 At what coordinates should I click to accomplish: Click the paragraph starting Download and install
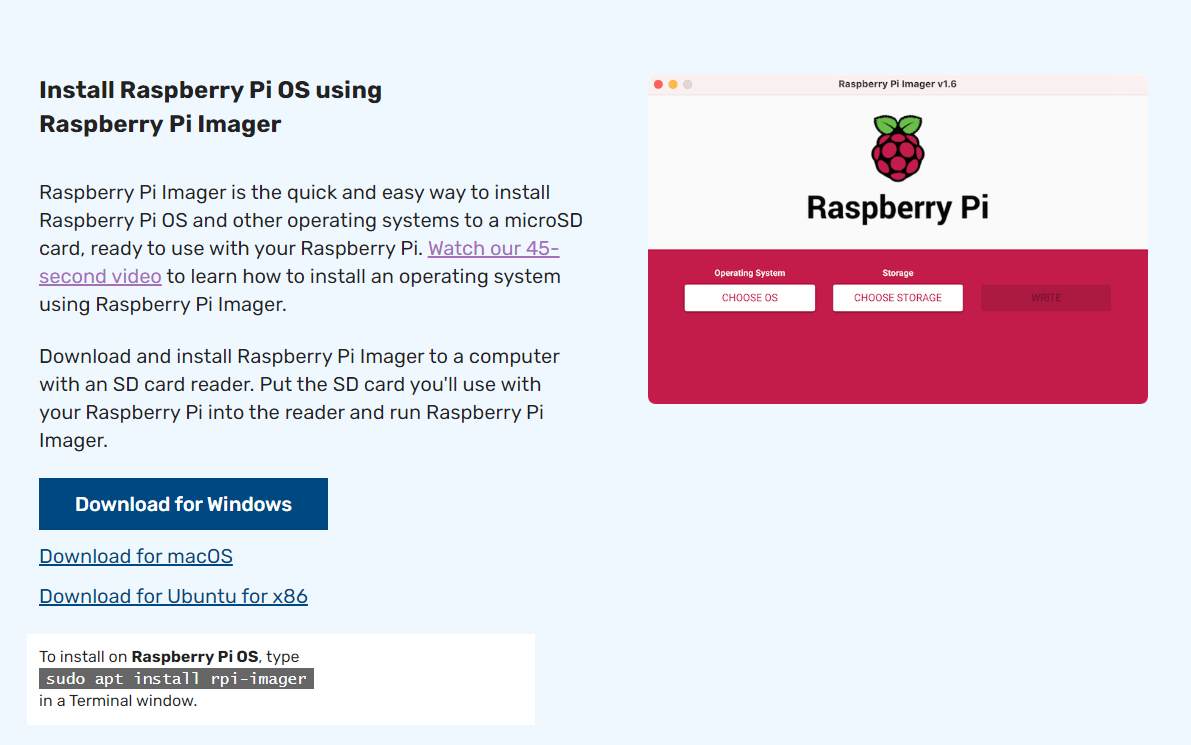[300, 398]
